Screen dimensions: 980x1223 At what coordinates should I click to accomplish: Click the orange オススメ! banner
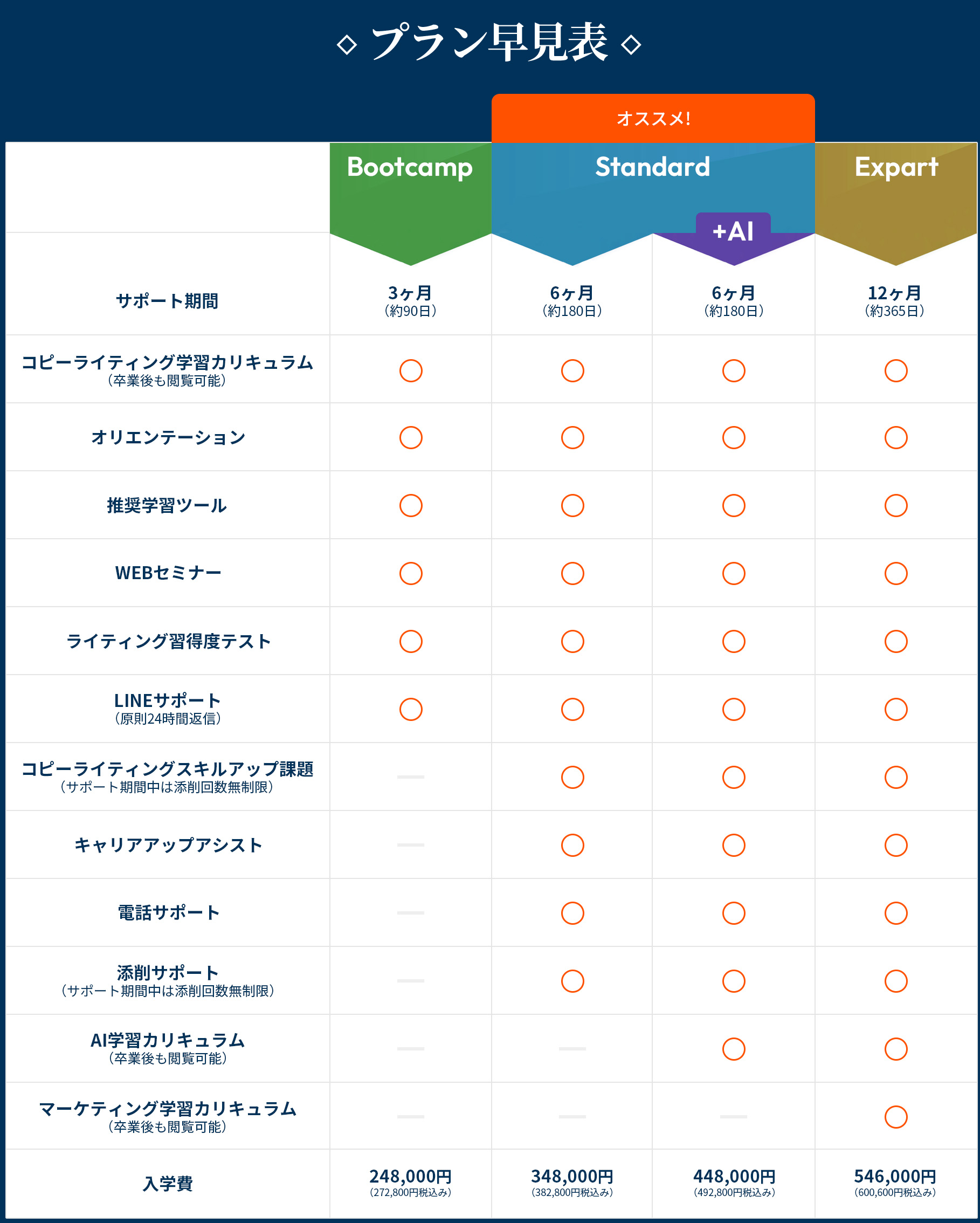point(653,118)
